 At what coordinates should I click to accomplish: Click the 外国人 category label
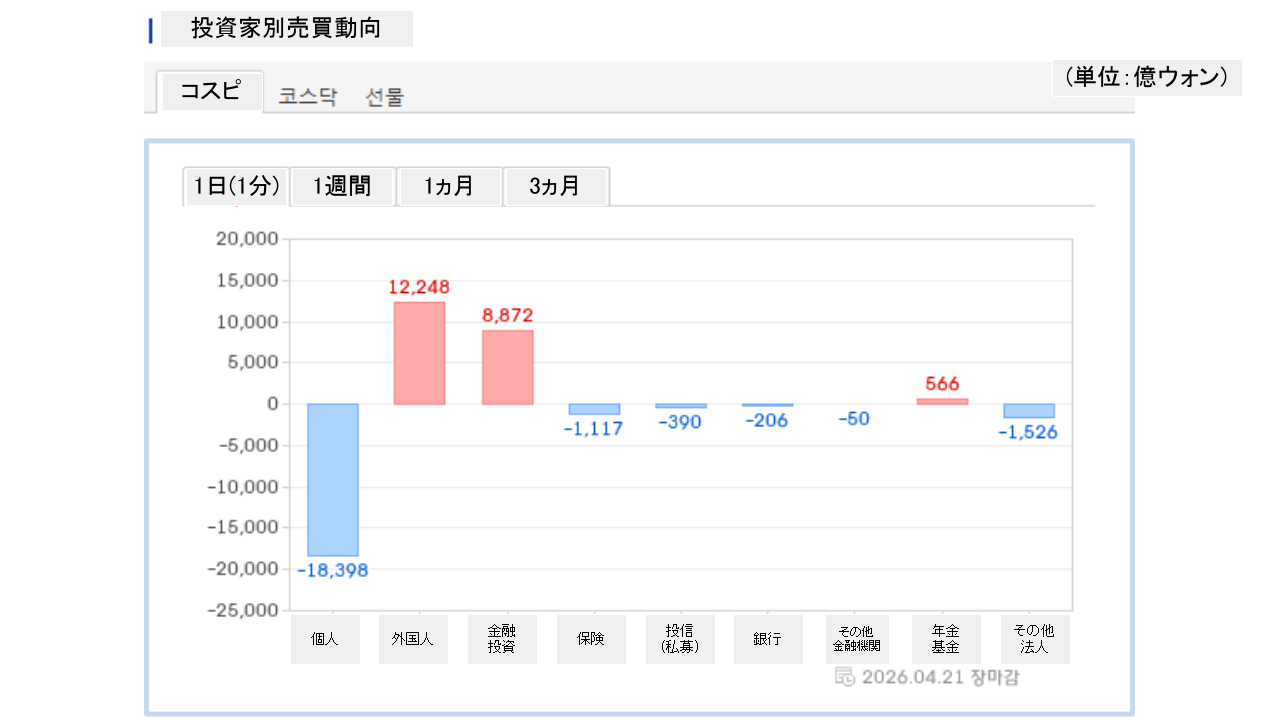[x=413, y=639]
